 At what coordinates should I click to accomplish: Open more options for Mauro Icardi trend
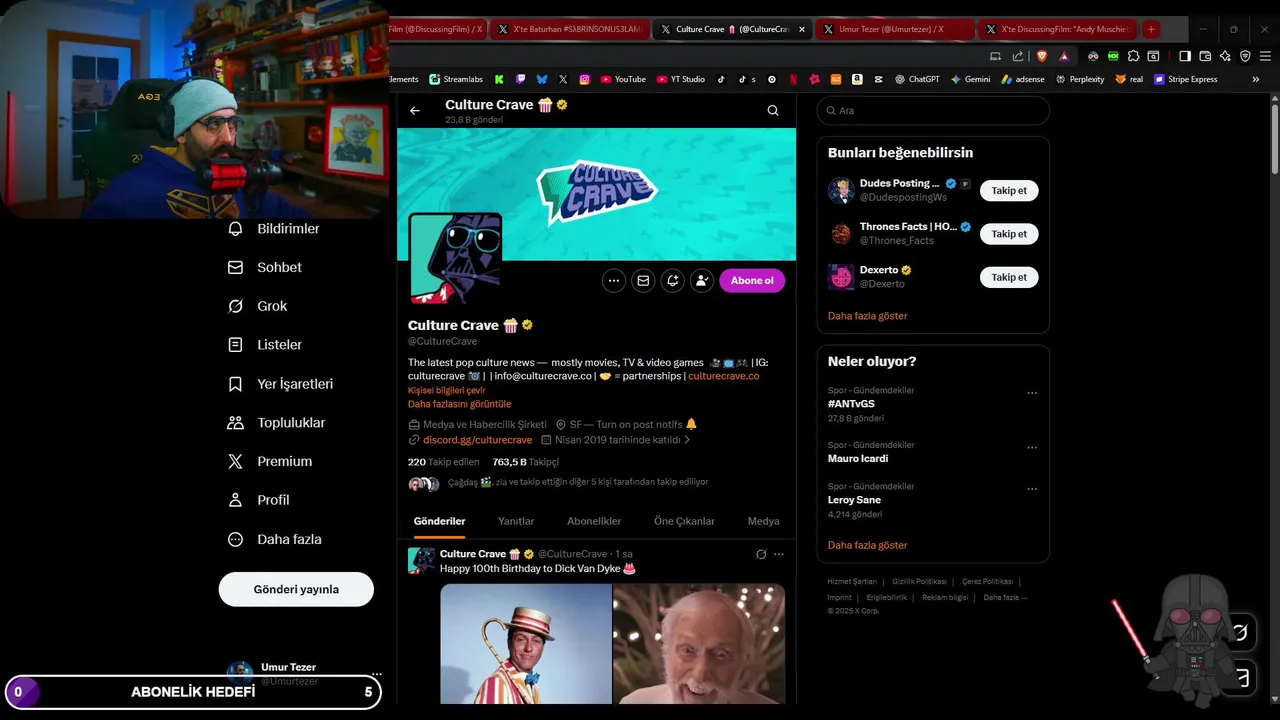tap(1032, 448)
